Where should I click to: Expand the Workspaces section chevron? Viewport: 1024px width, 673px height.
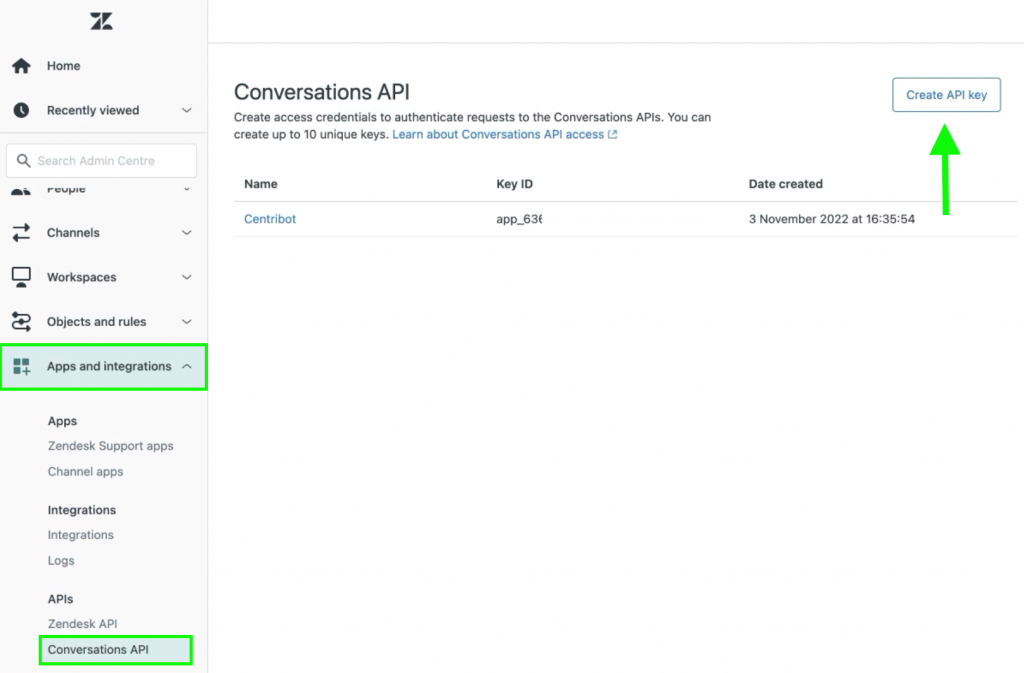pos(186,277)
